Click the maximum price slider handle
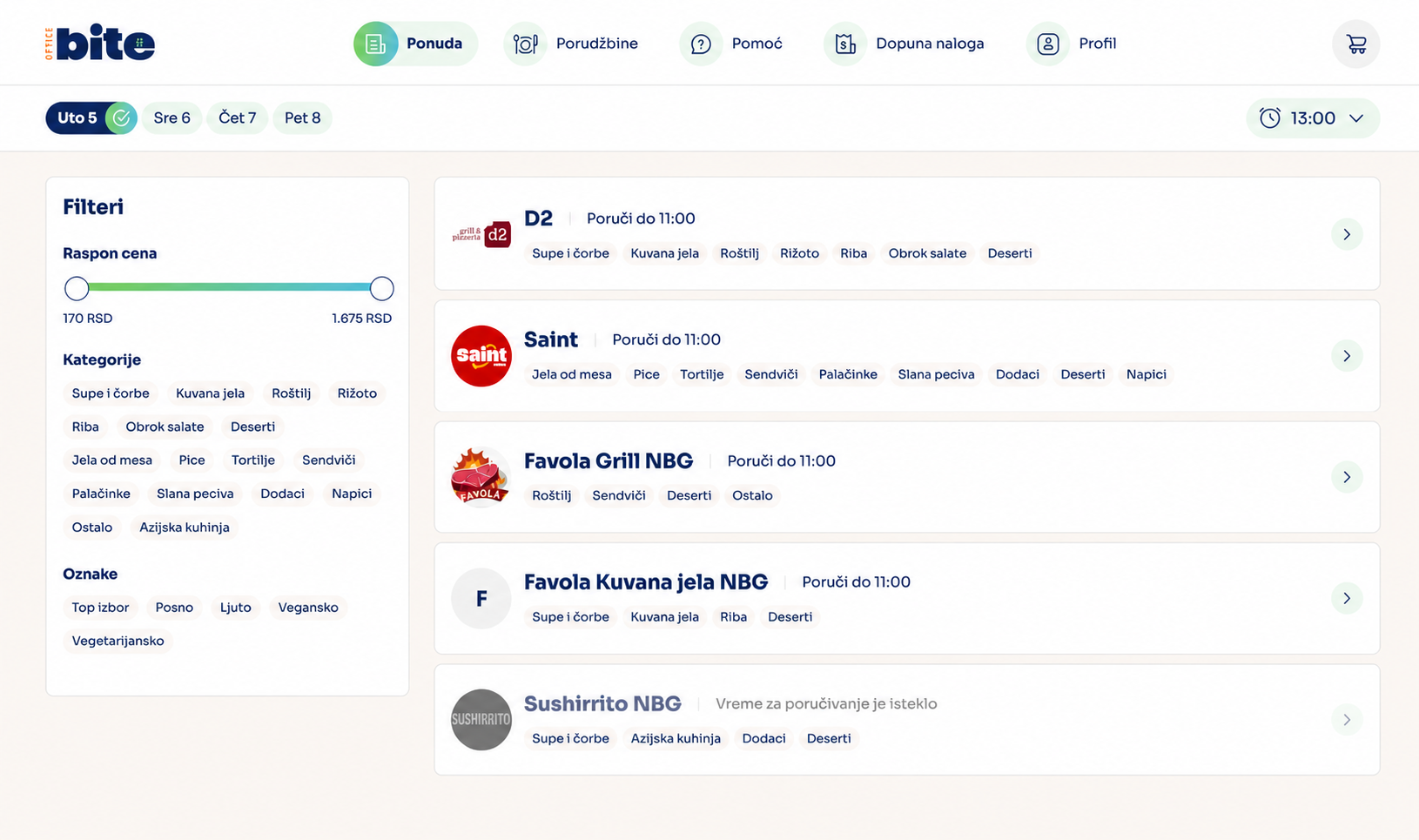Viewport: 1419px width, 840px height. [381, 288]
